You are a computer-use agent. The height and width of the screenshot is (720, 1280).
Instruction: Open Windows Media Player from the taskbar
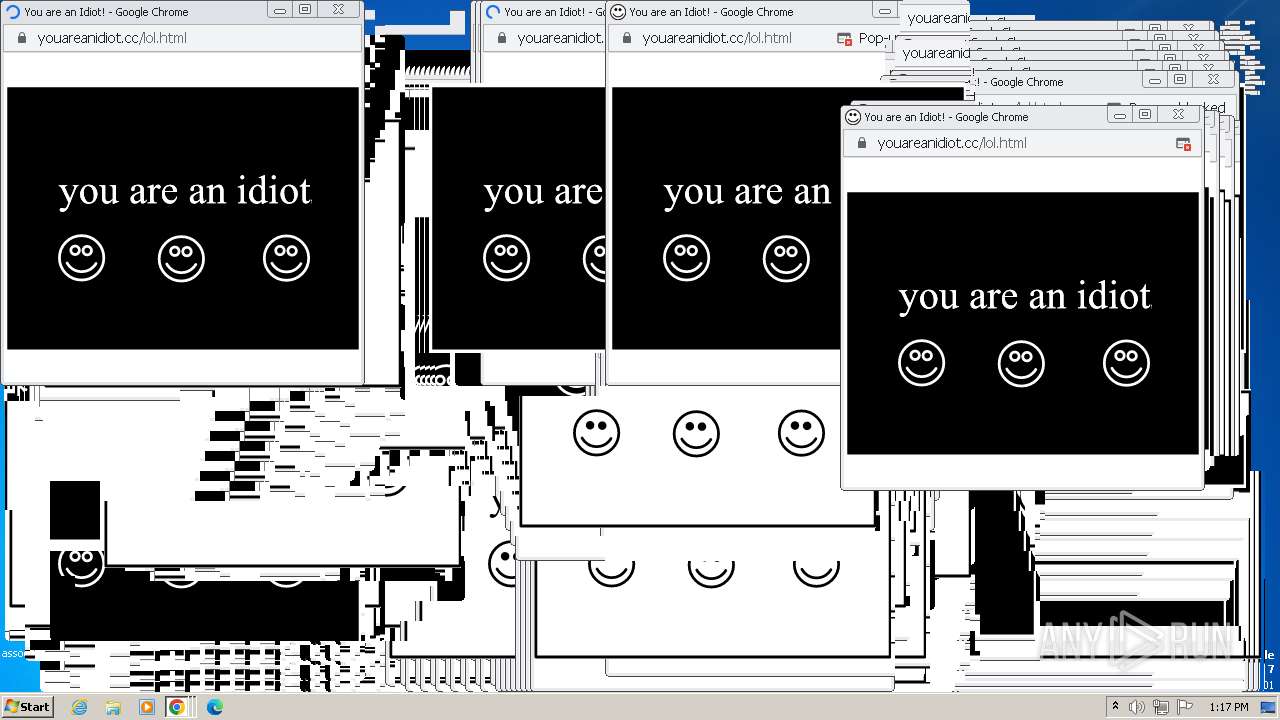[x=147, y=707]
